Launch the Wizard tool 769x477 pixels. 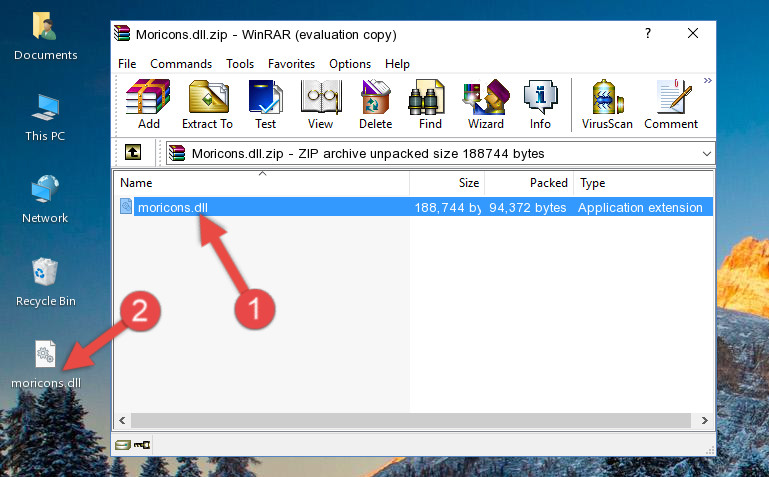(485, 105)
